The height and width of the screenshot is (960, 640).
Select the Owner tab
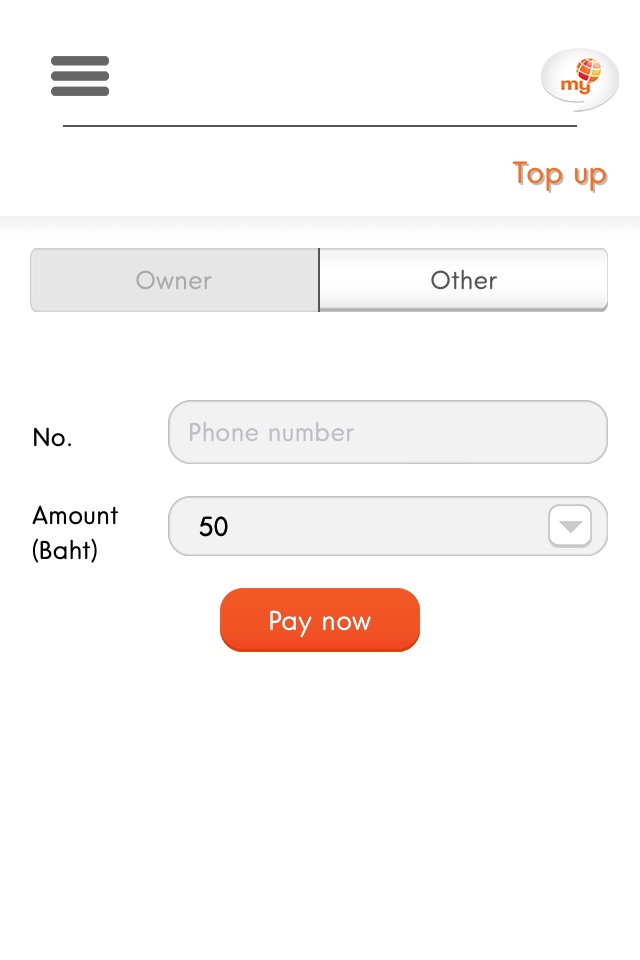(175, 280)
